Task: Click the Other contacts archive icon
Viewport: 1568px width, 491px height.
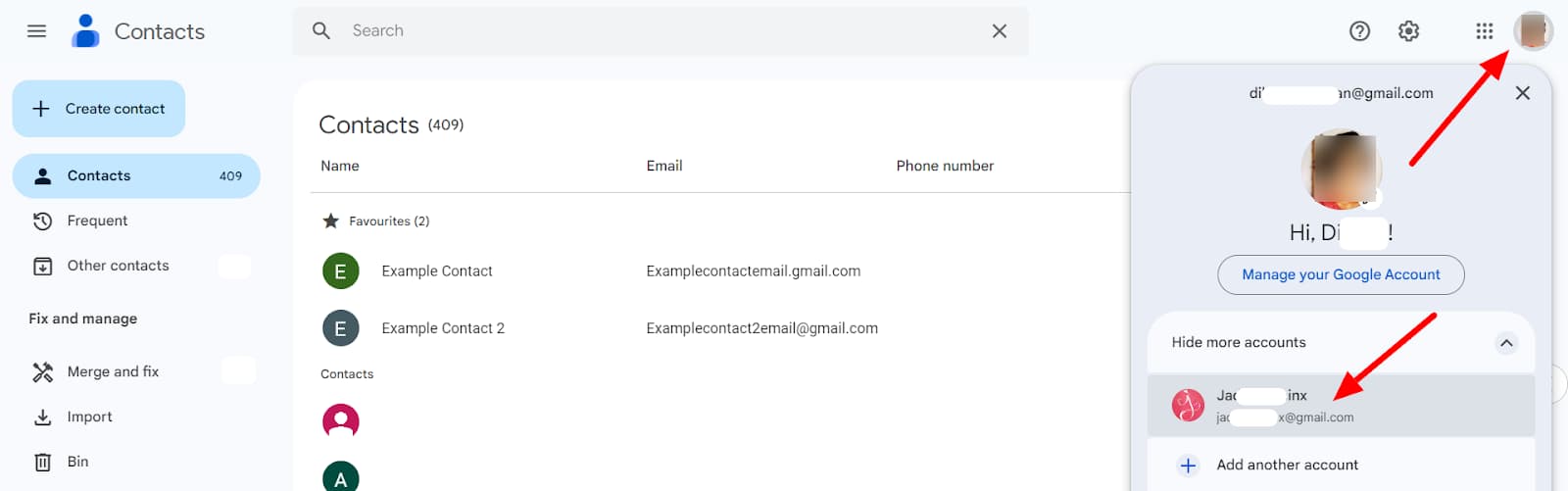Action: click(42, 266)
